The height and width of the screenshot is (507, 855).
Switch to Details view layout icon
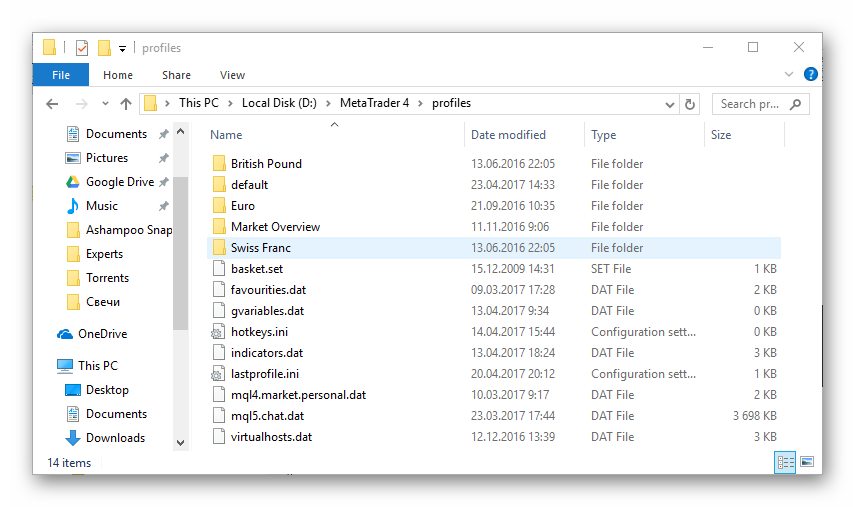coord(785,462)
